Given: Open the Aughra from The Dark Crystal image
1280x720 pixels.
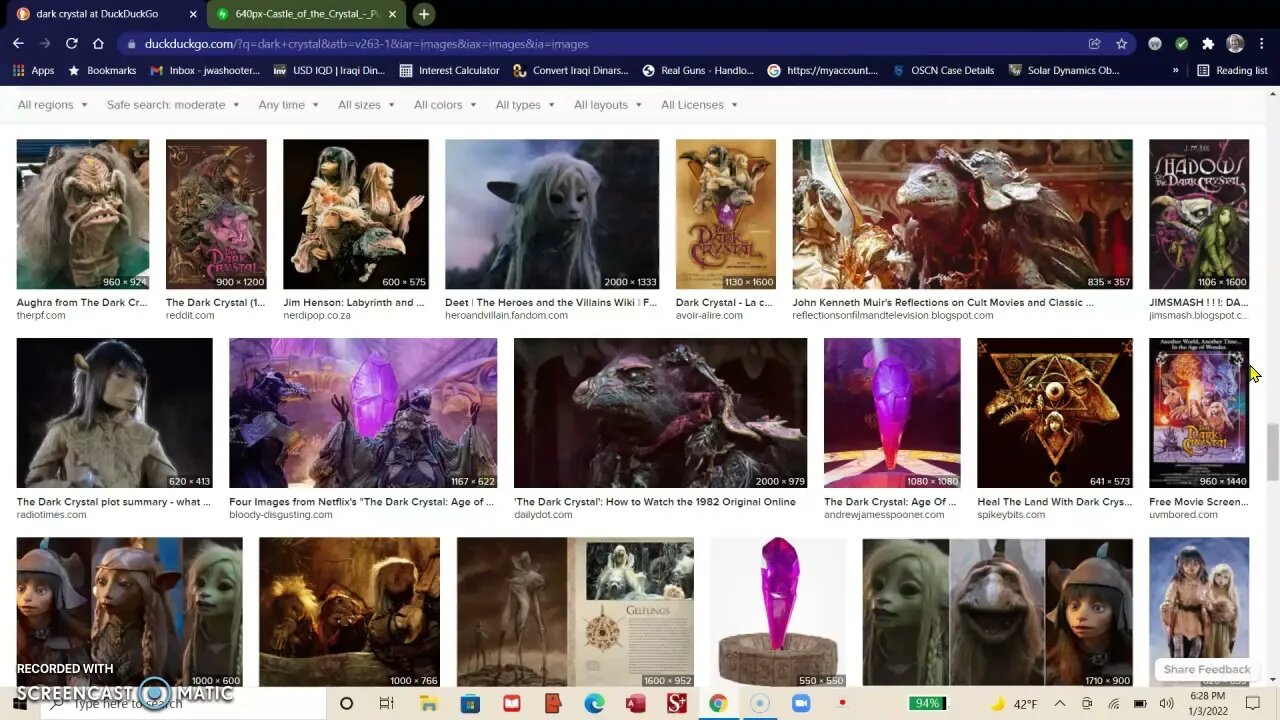Looking at the screenshot, I should [x=82, y=214].
